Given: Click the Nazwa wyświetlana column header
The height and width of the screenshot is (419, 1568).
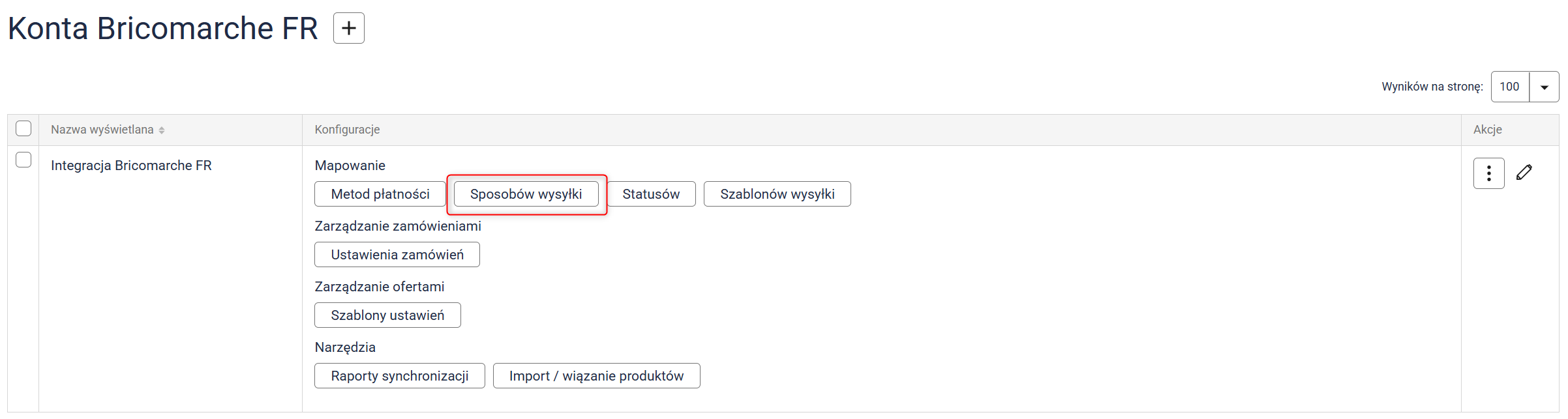Looking at the screenshot, I should tap(102, 130).
